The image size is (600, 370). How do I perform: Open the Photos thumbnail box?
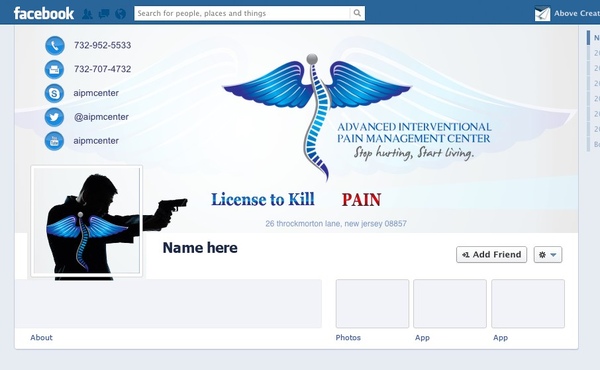coord(372,303)
